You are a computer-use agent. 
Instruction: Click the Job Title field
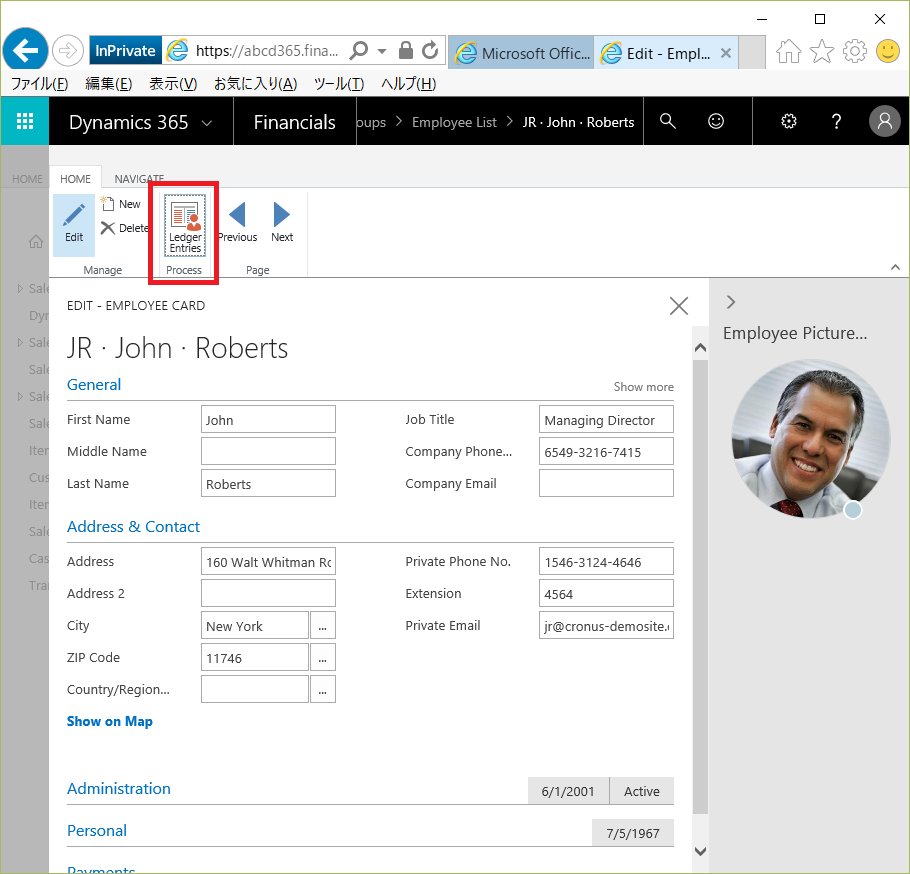tap(606, 419)
